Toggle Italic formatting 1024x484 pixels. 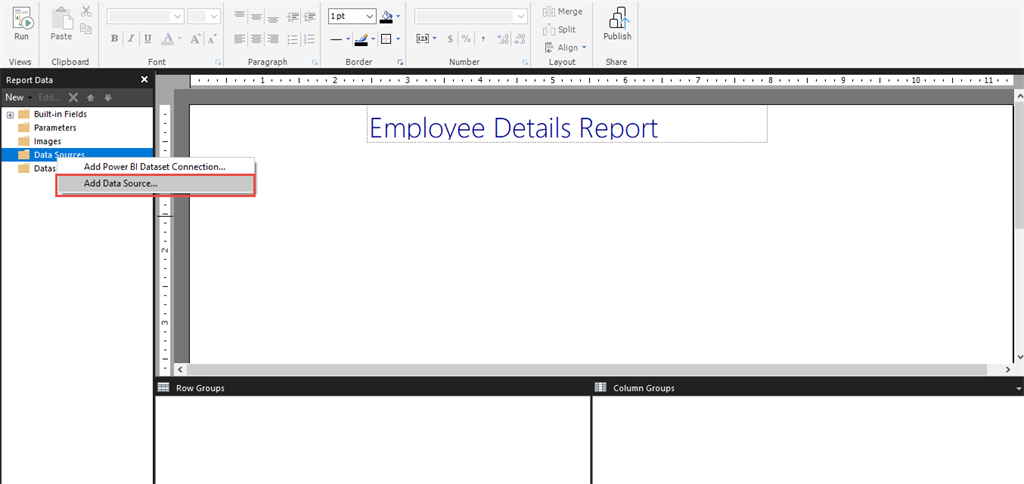131,39
